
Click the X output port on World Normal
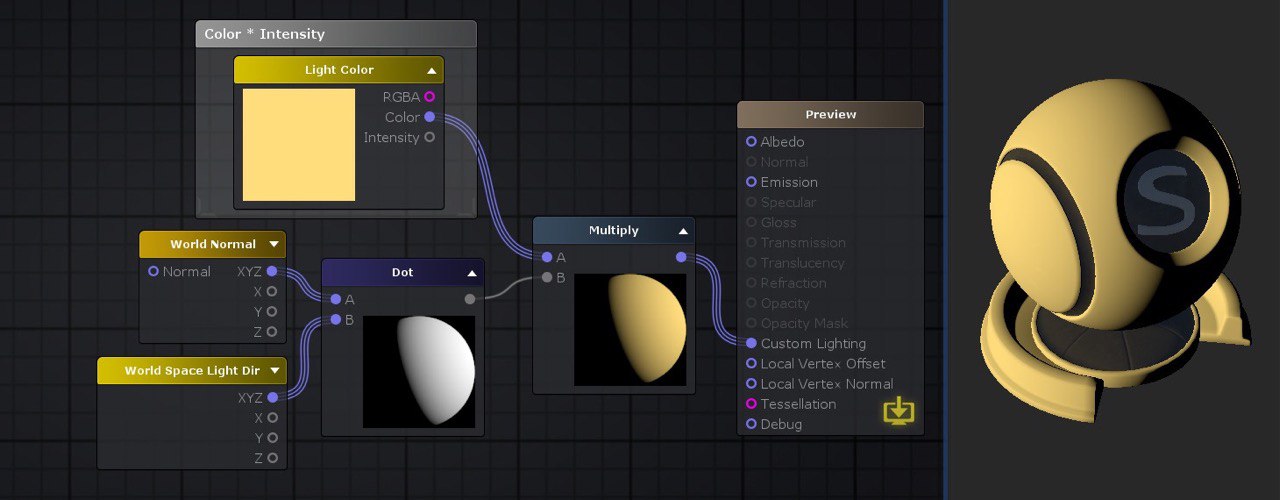point(272,291)
